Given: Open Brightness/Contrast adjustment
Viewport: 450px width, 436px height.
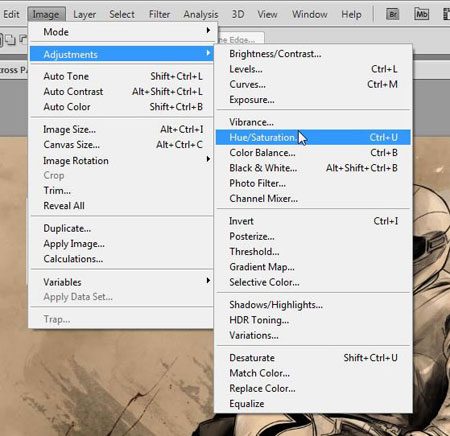Looking at the screenshot, I should [x=313, y=54].
